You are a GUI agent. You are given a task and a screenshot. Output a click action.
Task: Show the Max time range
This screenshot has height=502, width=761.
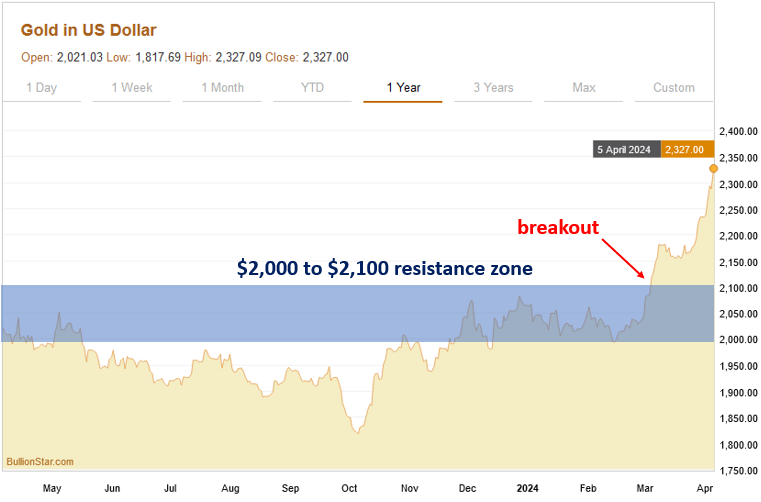(x=584, y=88)
